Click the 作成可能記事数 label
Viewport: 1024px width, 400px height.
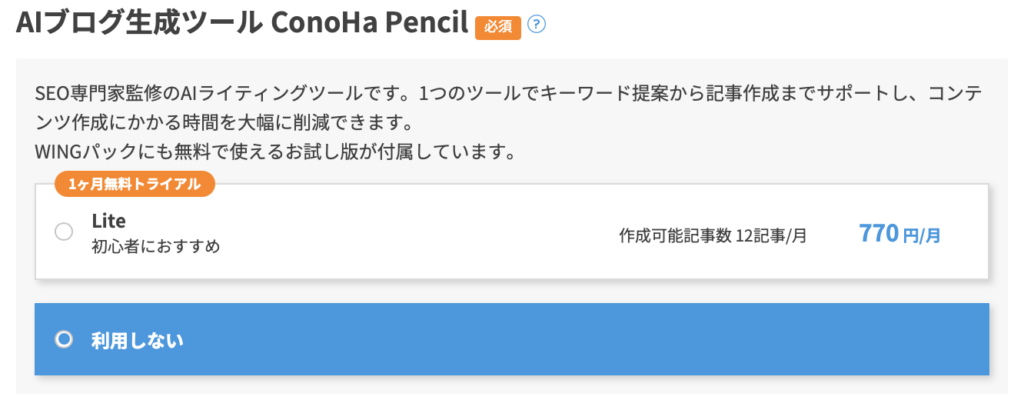point(675,236)
